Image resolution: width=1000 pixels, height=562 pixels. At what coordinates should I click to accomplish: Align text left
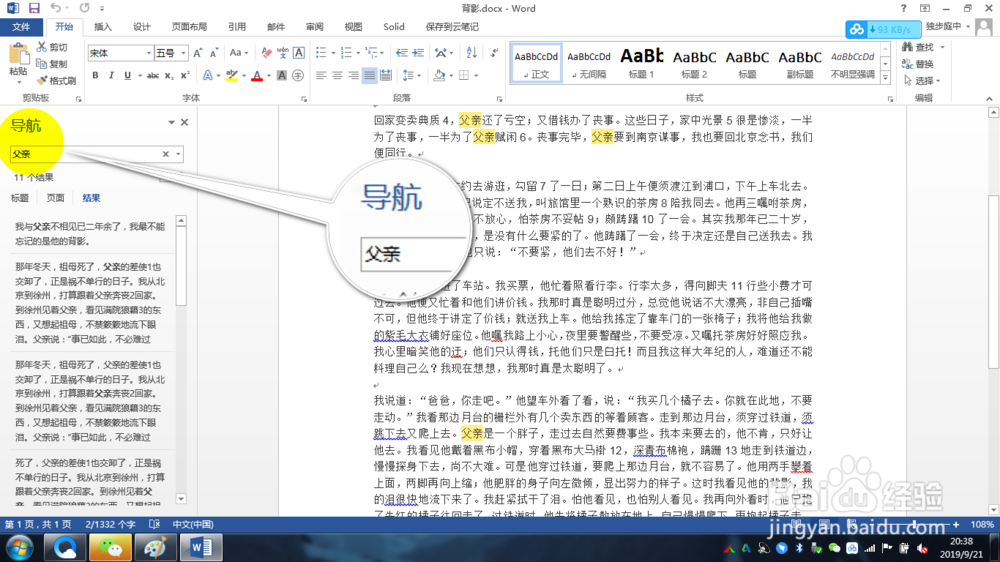(321, 75)
